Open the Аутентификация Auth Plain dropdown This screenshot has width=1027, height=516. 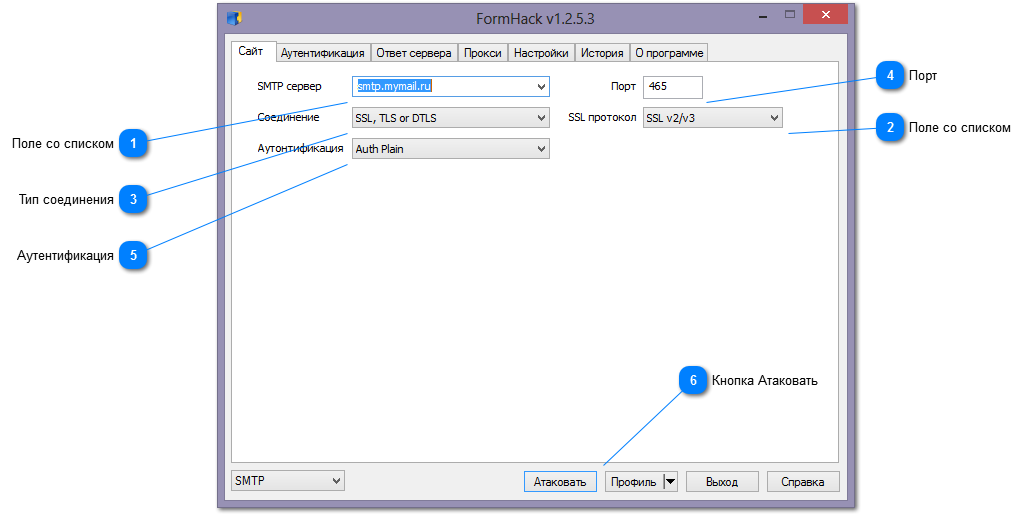coord(451,149)
